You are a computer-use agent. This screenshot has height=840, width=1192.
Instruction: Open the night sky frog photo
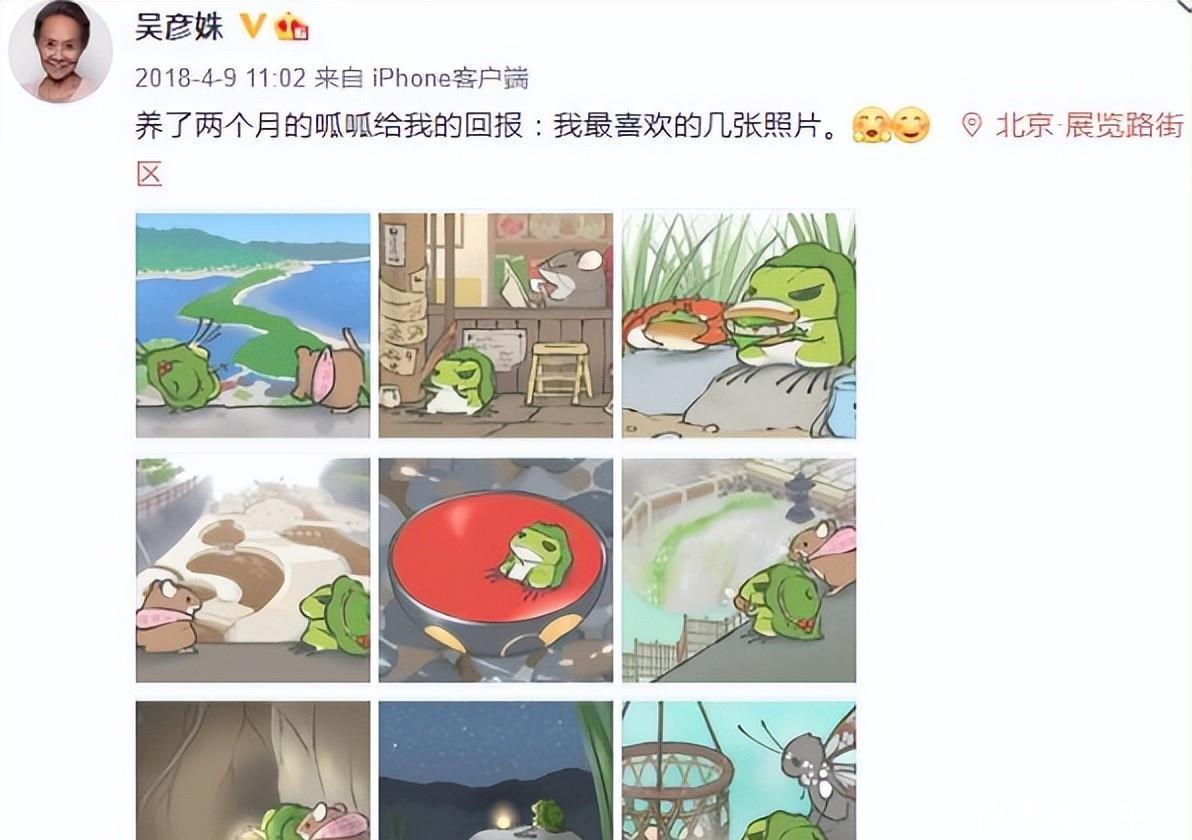pyautogui.click(x=496, y=771)
